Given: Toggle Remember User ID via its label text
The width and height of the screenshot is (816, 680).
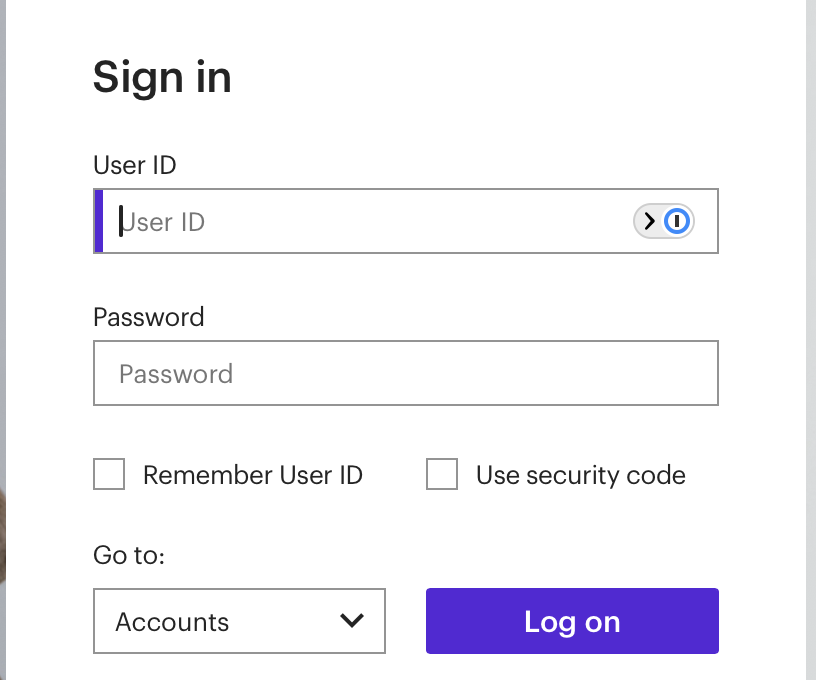Looking at the screenshot, I should click(253, 475).
